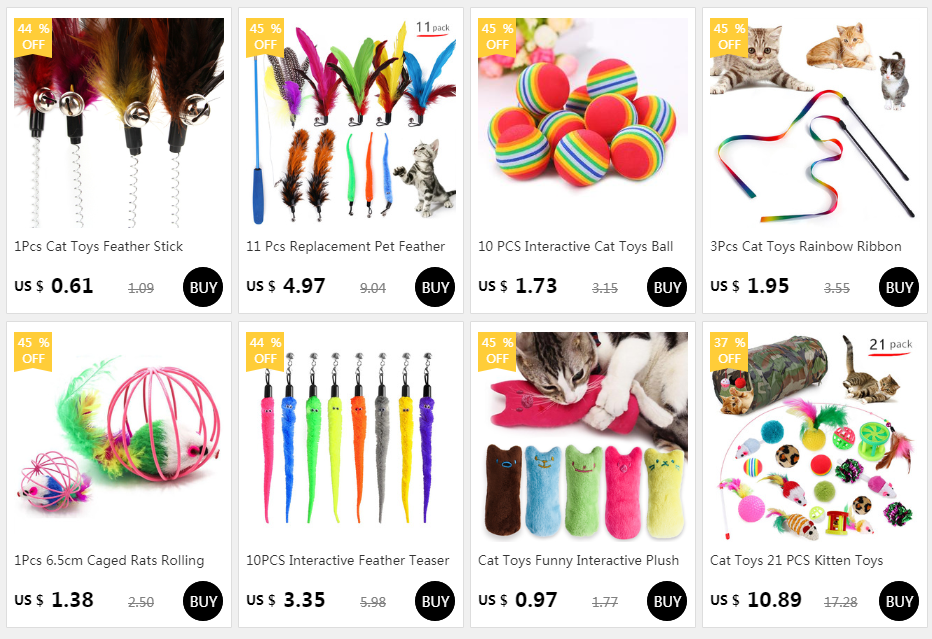932x639 pixels.
Task: Click BUY for 10 PCS Interactive Cat Toys Ball
Action: pyautogui.click(x=666, y=287)
